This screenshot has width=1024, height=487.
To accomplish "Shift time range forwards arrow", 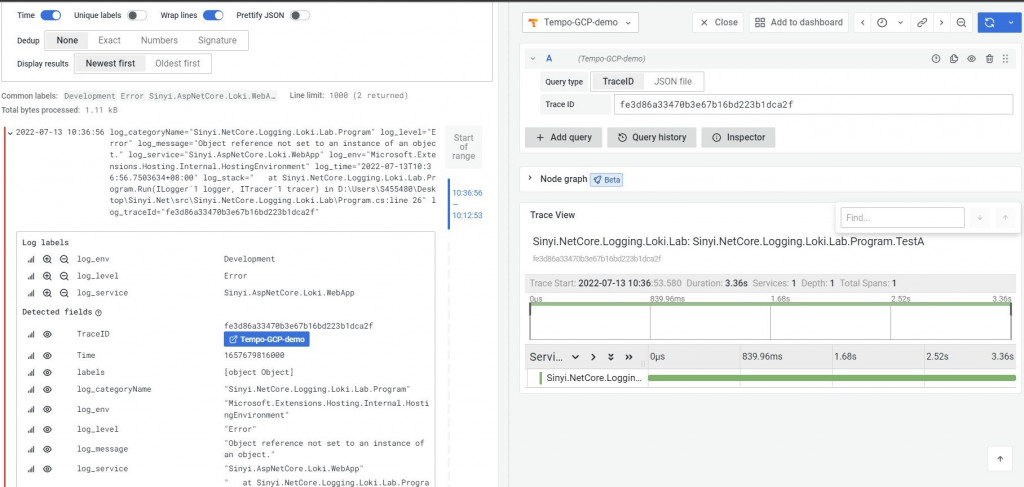I will [941, 22].
